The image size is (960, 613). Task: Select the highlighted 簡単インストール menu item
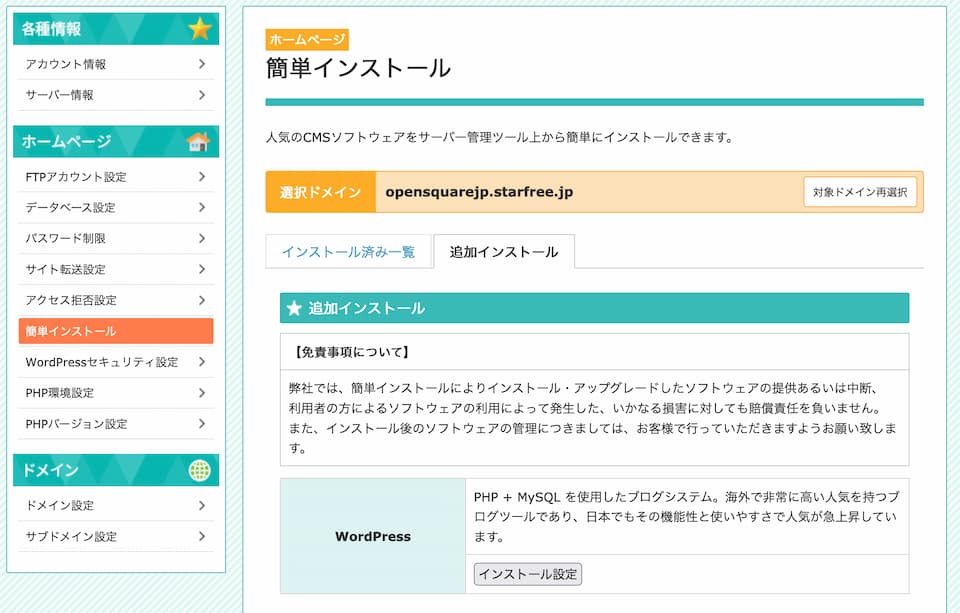(x=115, y=331)
